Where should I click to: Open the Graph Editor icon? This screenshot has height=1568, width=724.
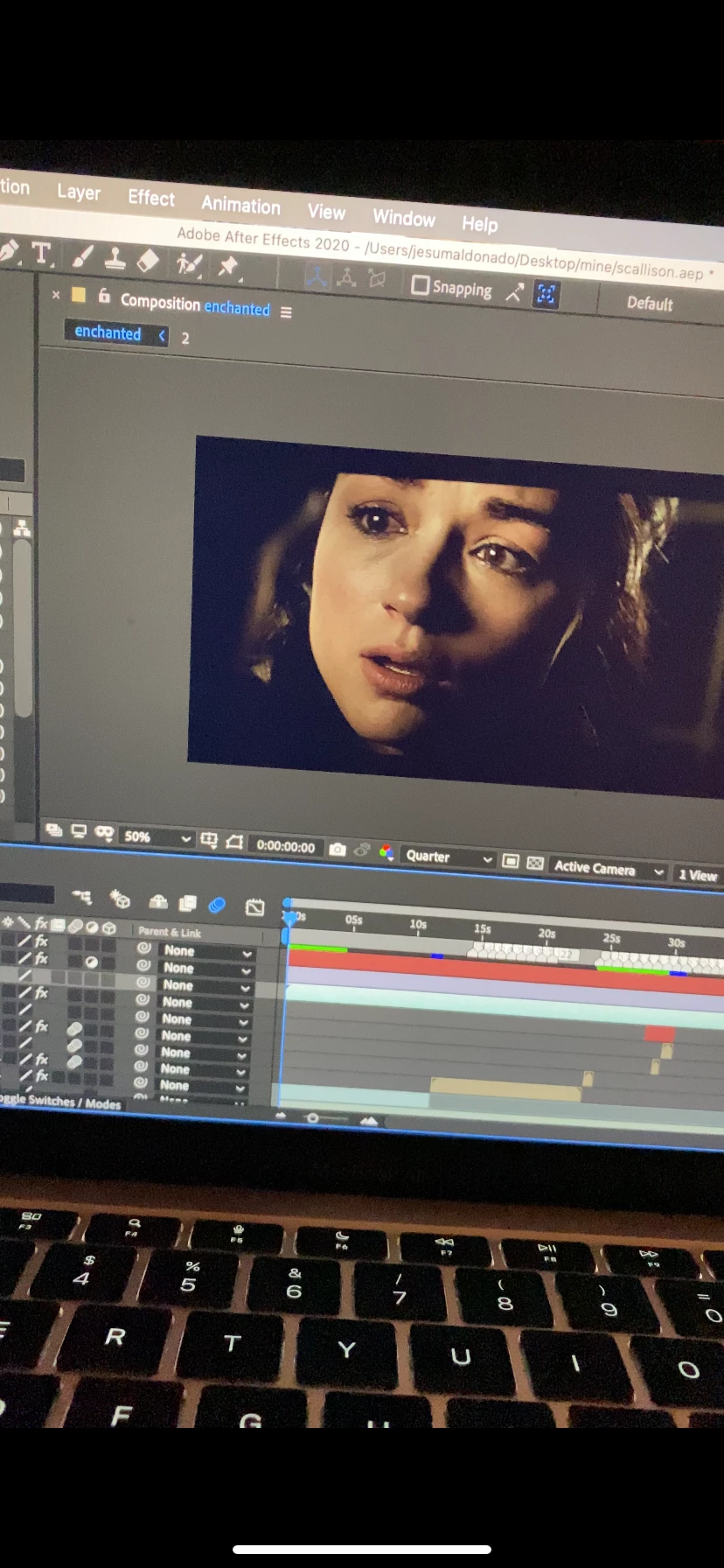[254, 906]
